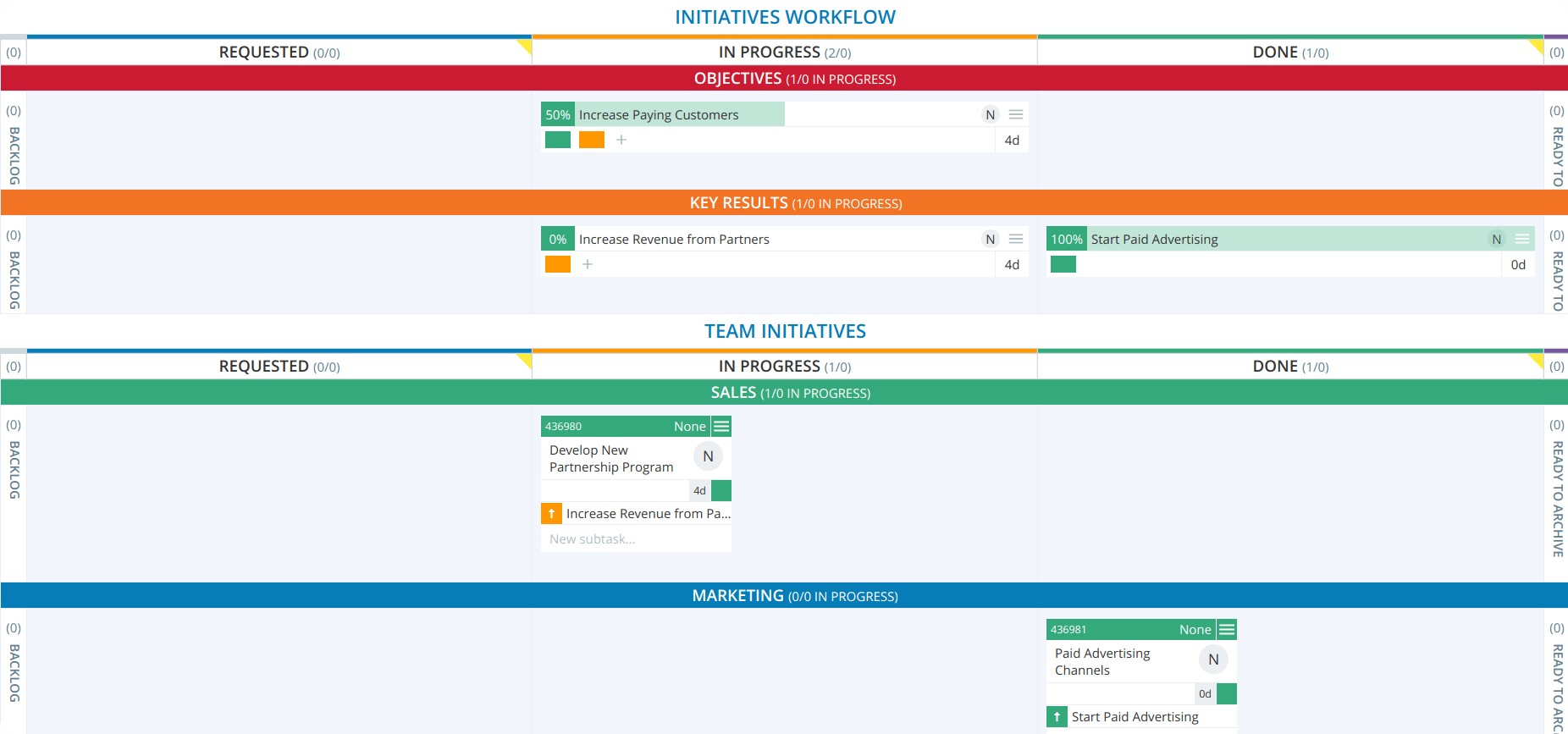
Task: Click plus icon under Increase Revenue from Partners
Action: 588,264
